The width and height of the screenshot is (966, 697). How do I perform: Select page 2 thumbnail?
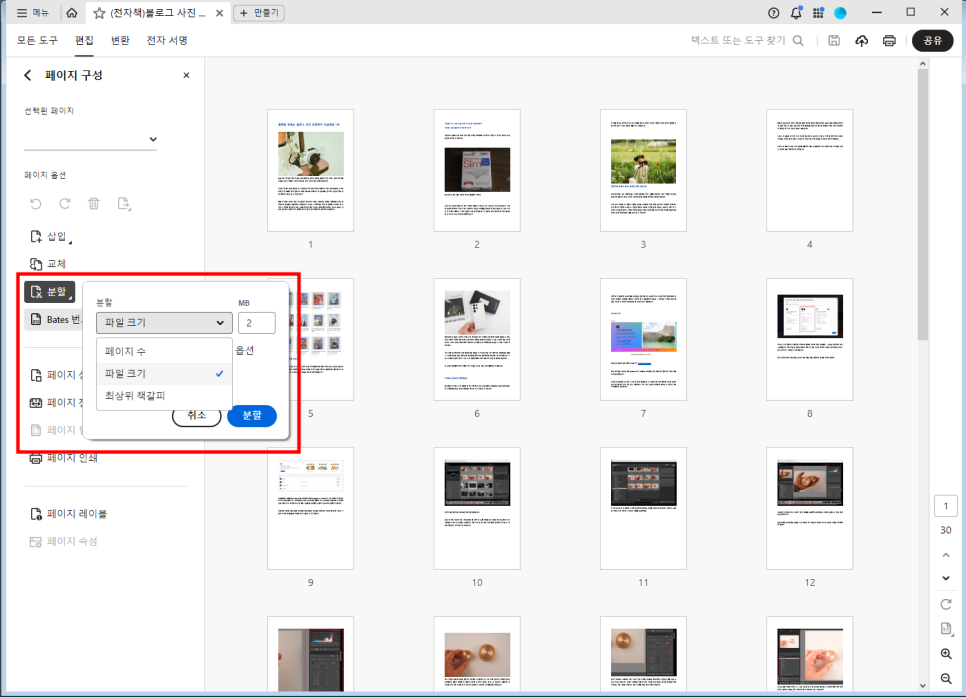[477, 171]
